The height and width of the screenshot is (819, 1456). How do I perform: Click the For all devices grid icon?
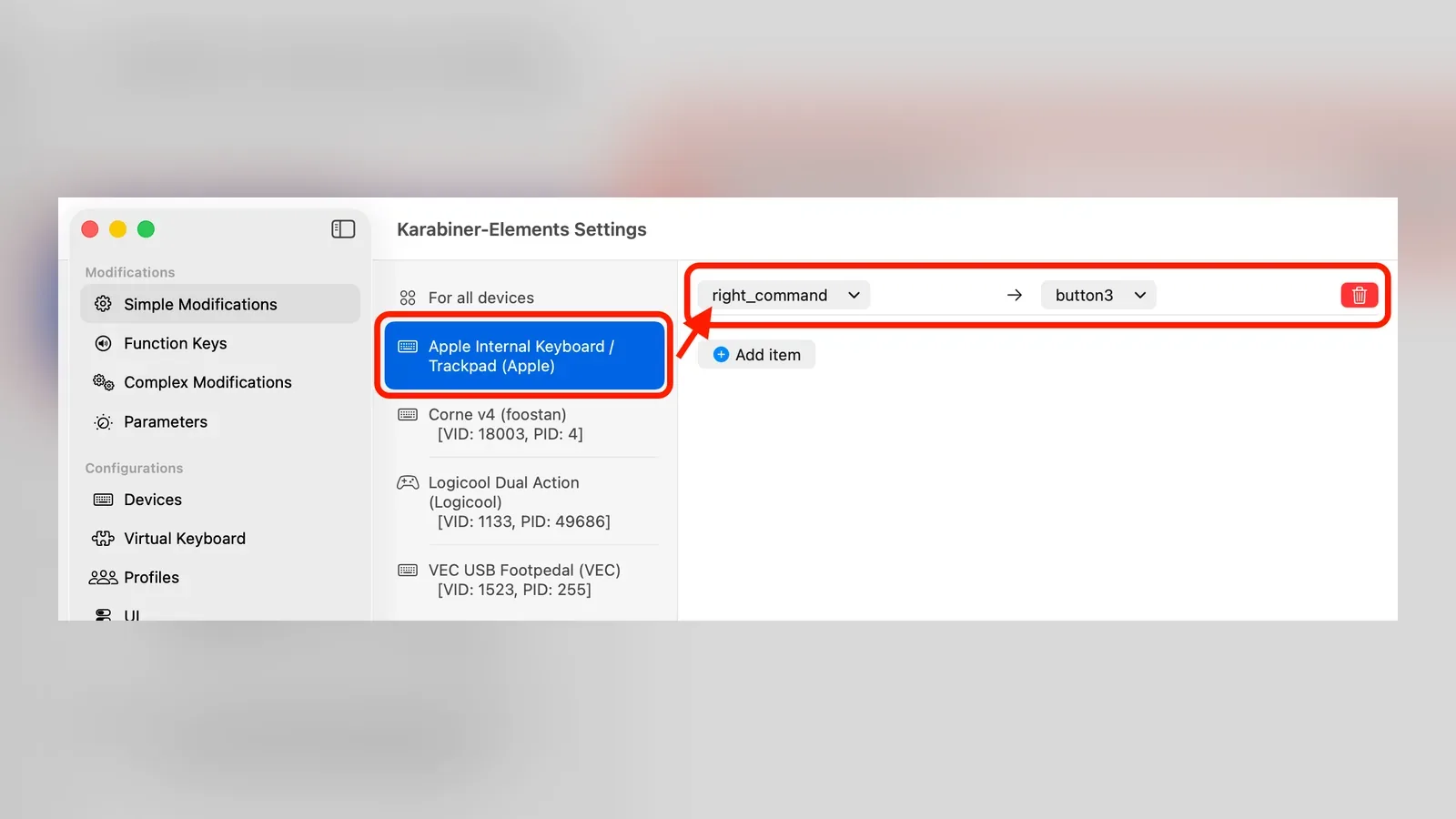(x=408, y=298)
